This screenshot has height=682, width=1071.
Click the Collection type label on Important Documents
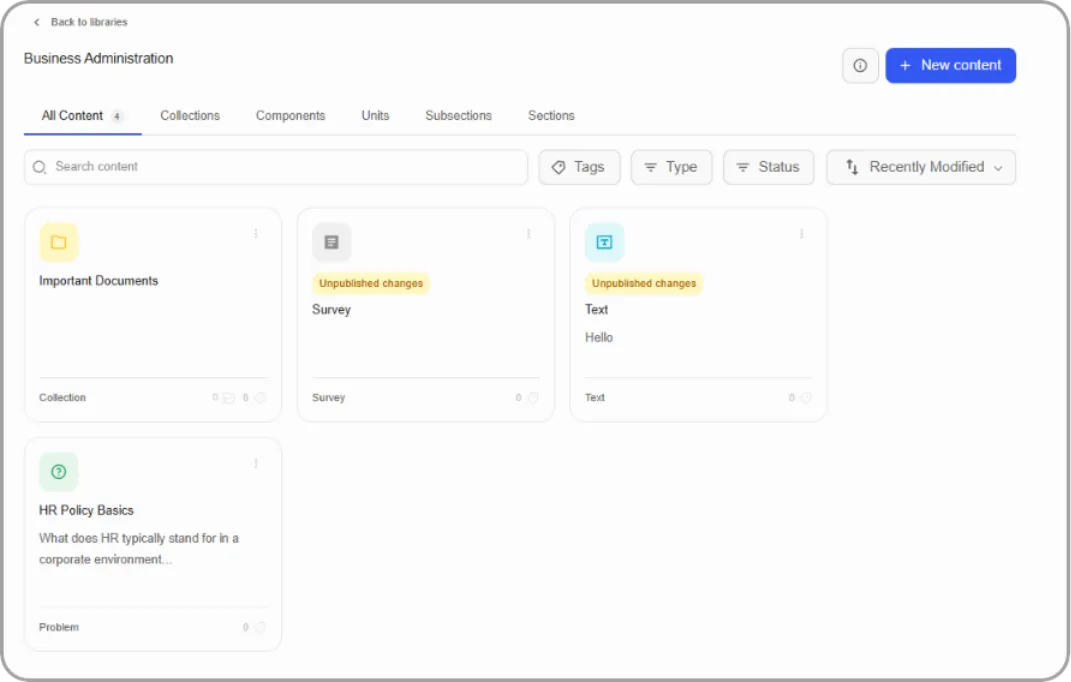[62, 398]
